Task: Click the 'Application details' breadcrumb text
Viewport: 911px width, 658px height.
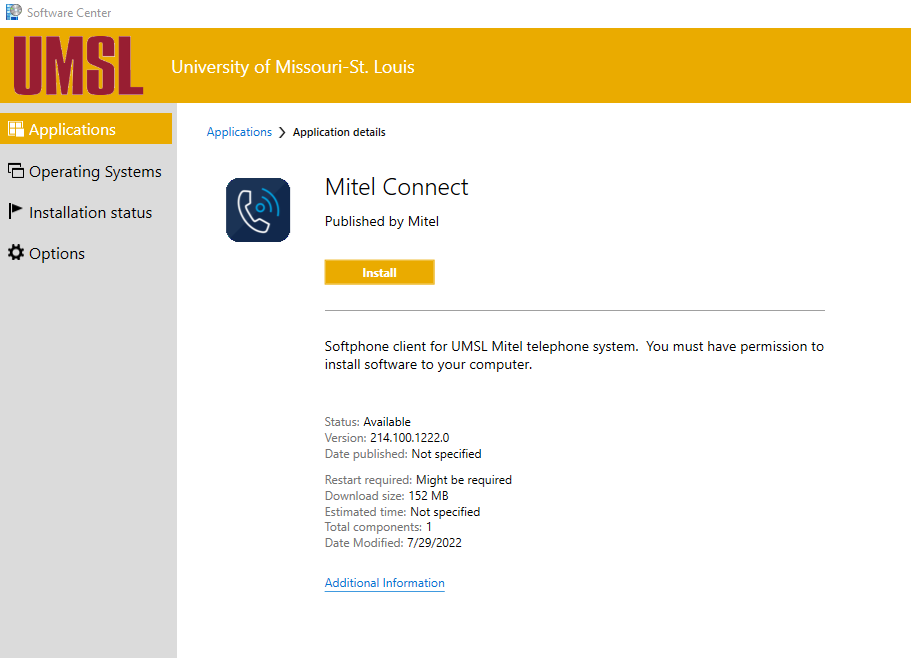Action: coord(339,132)
